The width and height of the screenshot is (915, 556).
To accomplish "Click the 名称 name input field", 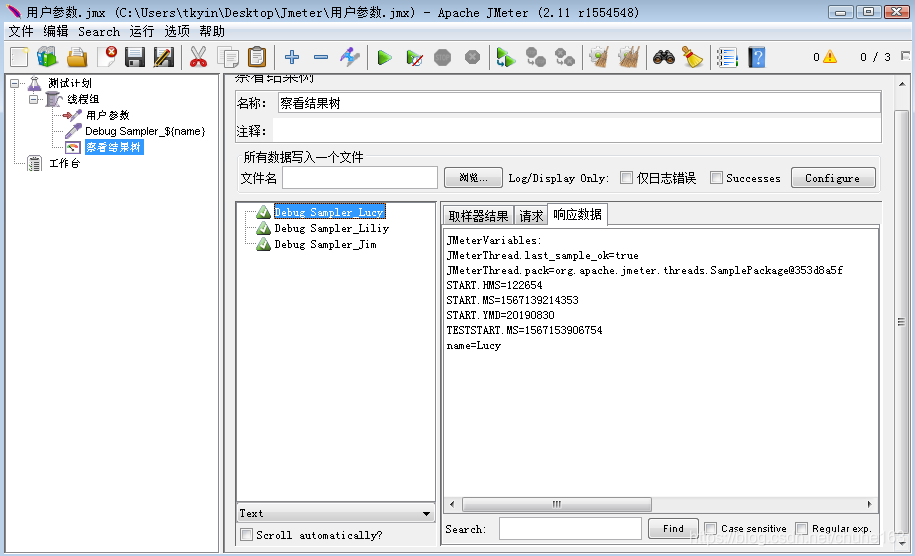I will click(579, 103).
